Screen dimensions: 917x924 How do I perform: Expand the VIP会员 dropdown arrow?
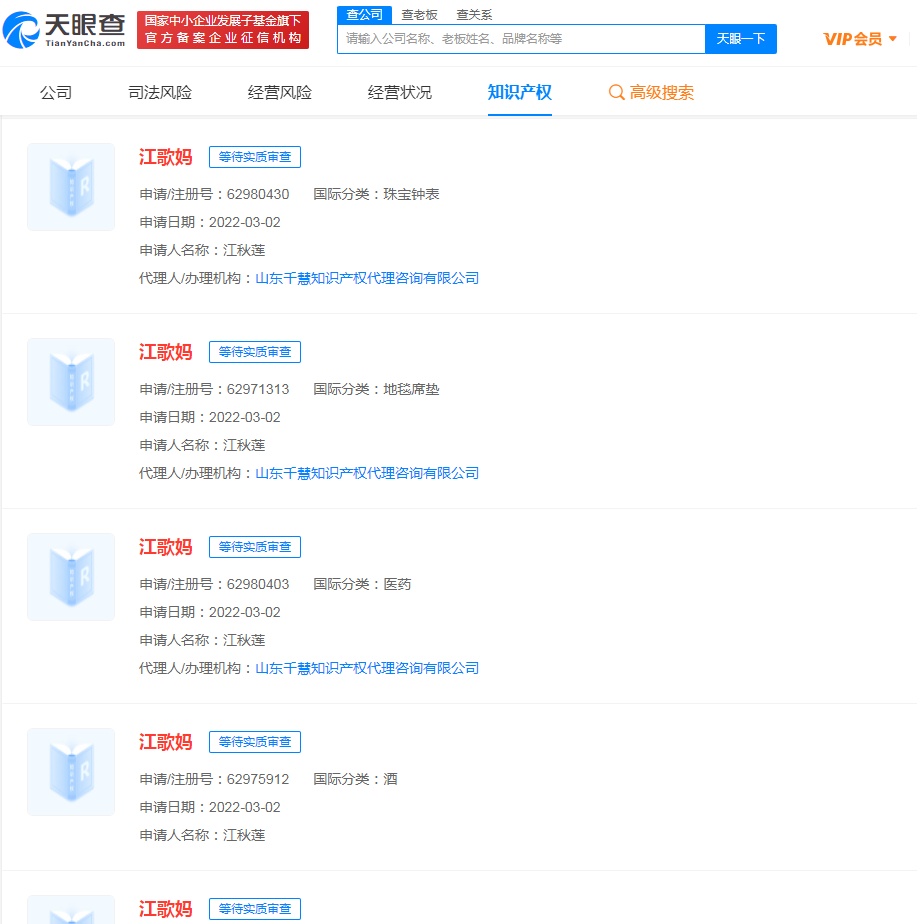coord(893,39)
